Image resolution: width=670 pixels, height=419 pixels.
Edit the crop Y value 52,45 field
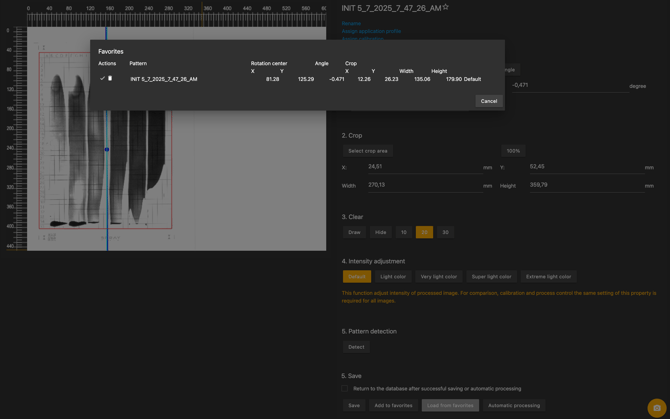point(587,167)
